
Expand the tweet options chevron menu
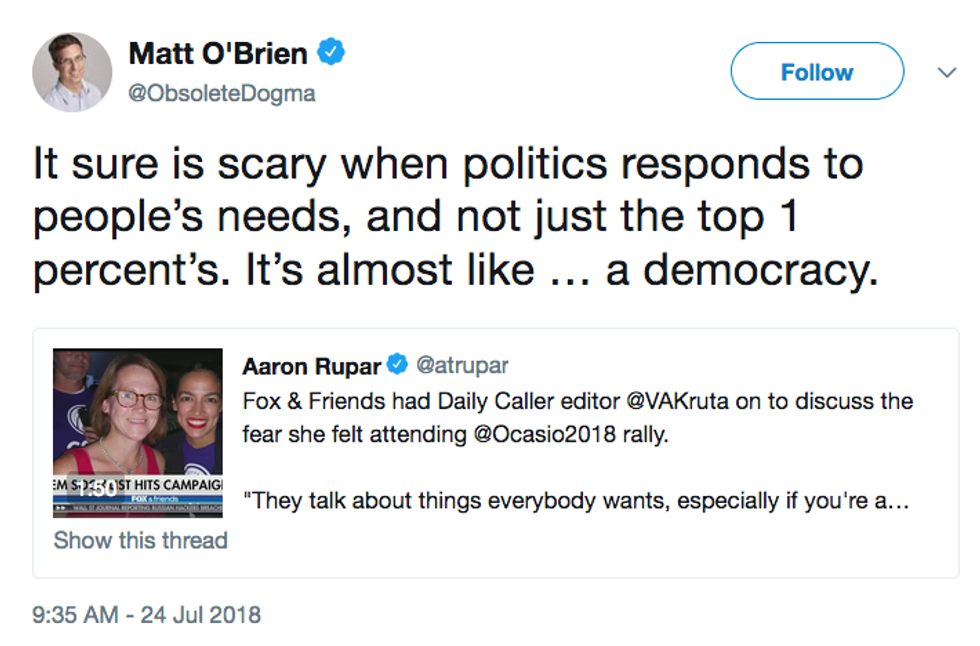coord(946,72)
